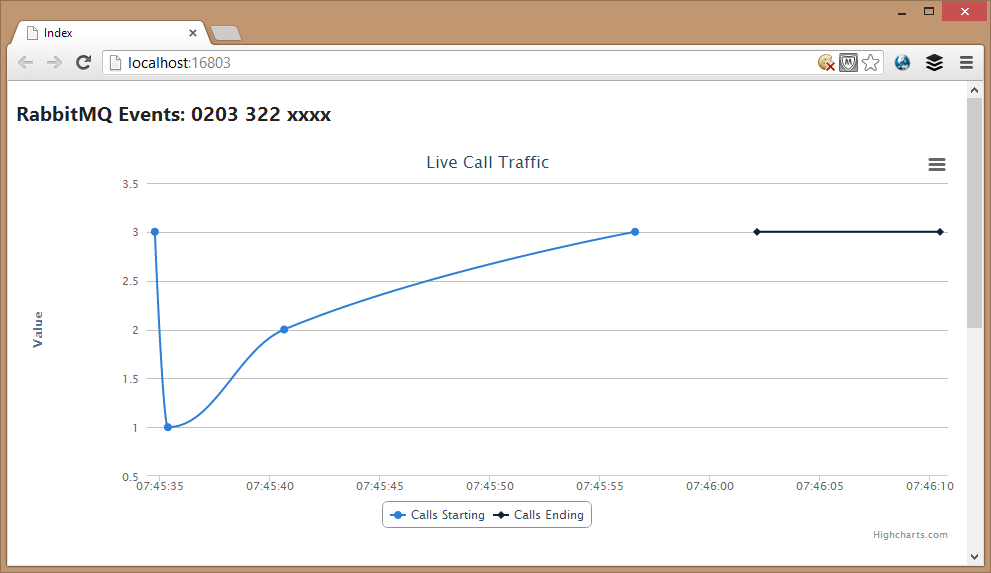Open the Highcharts.com credits link
991x573 pixels.
point(910,534)
